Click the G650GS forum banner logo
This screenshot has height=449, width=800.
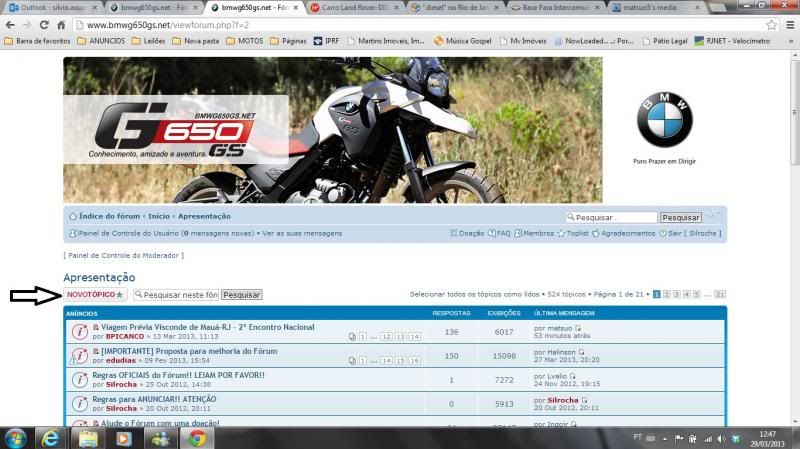point(176,130)
